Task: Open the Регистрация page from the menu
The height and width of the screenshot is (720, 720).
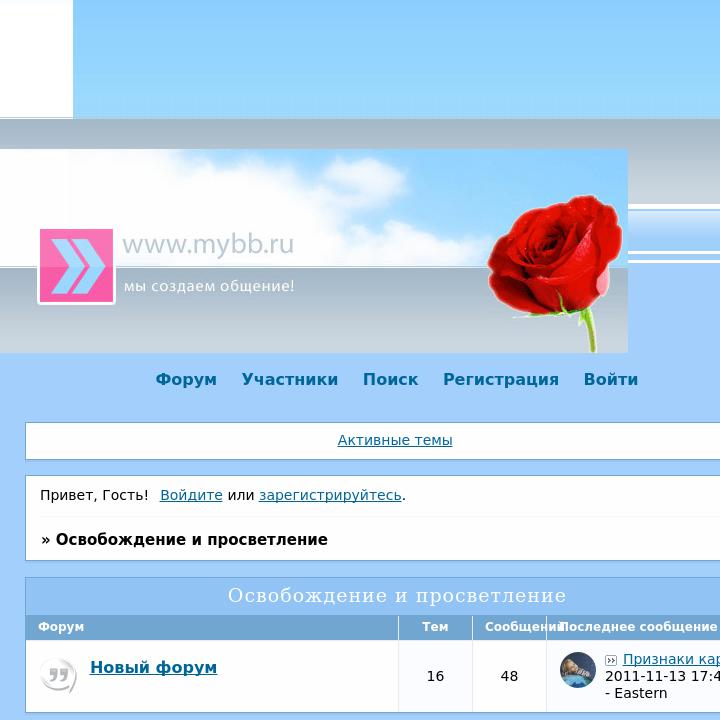Action: 501,379
